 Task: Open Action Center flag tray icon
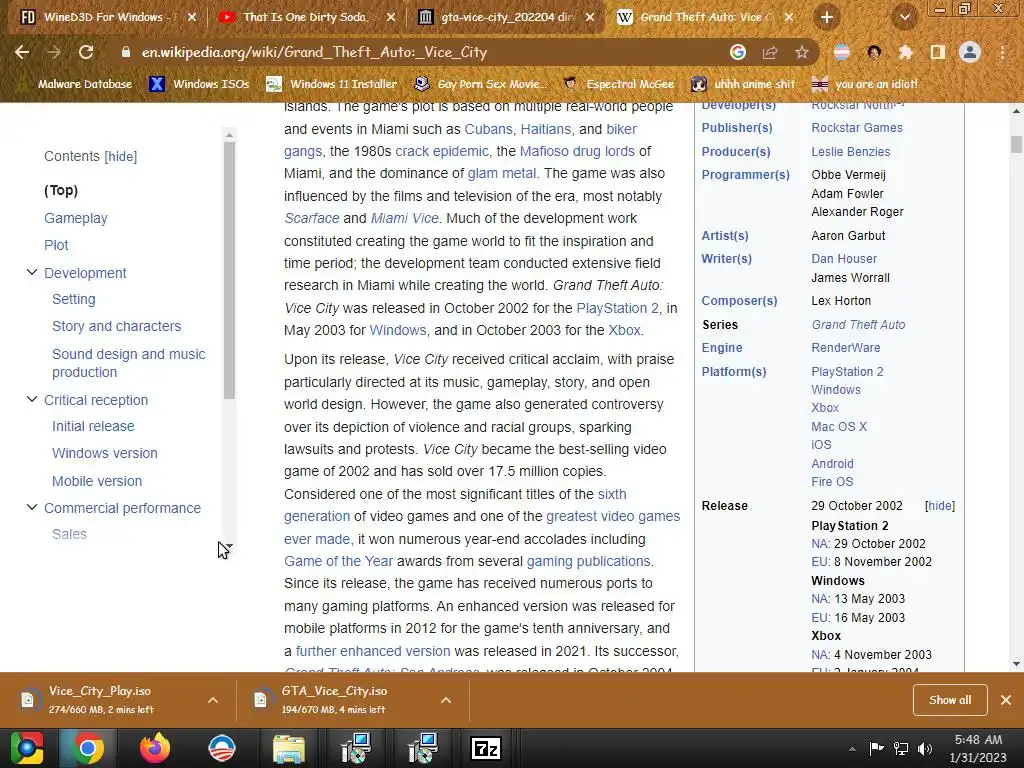876,749
